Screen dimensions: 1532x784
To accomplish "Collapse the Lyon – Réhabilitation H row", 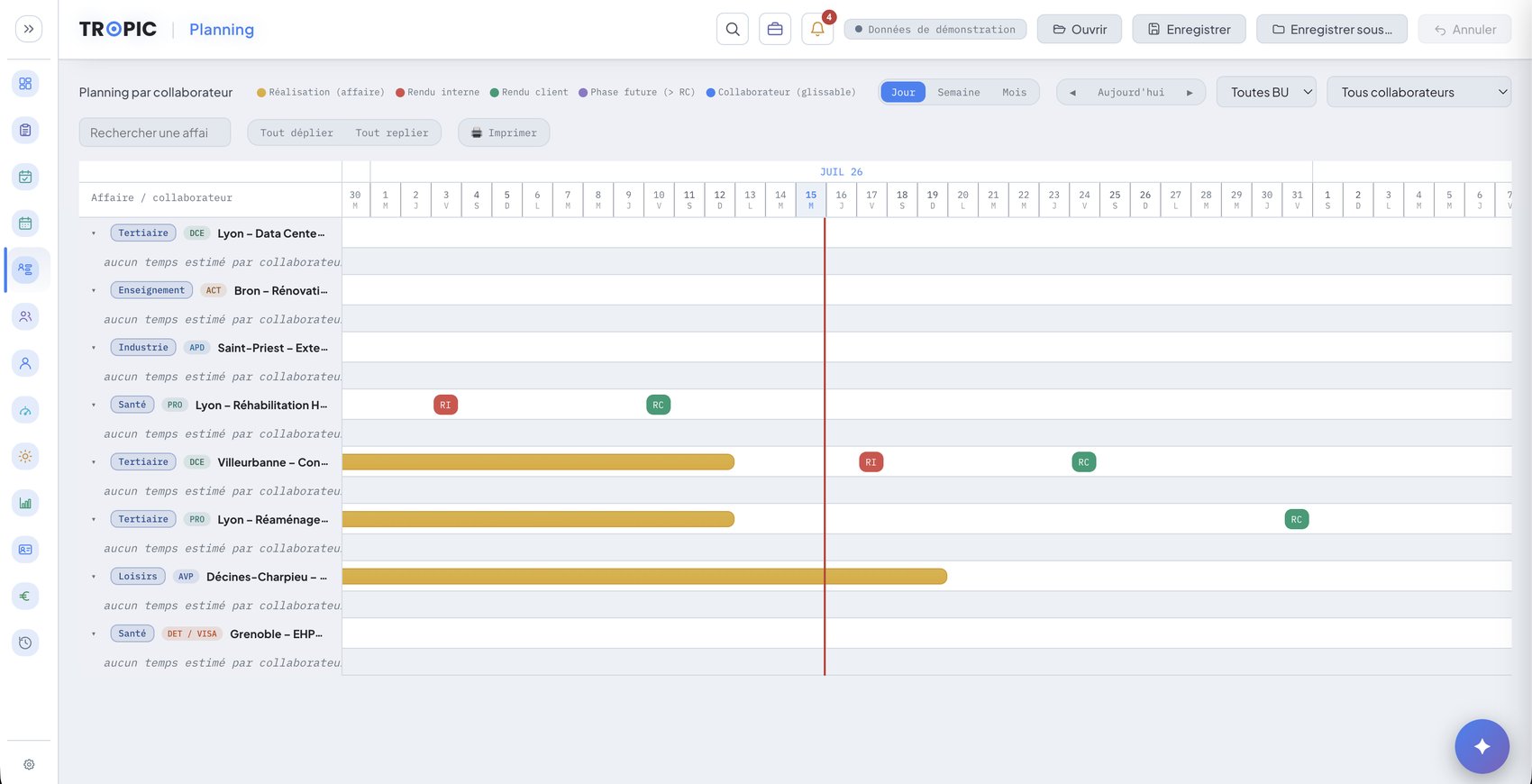I will click(x=94, y=405).
